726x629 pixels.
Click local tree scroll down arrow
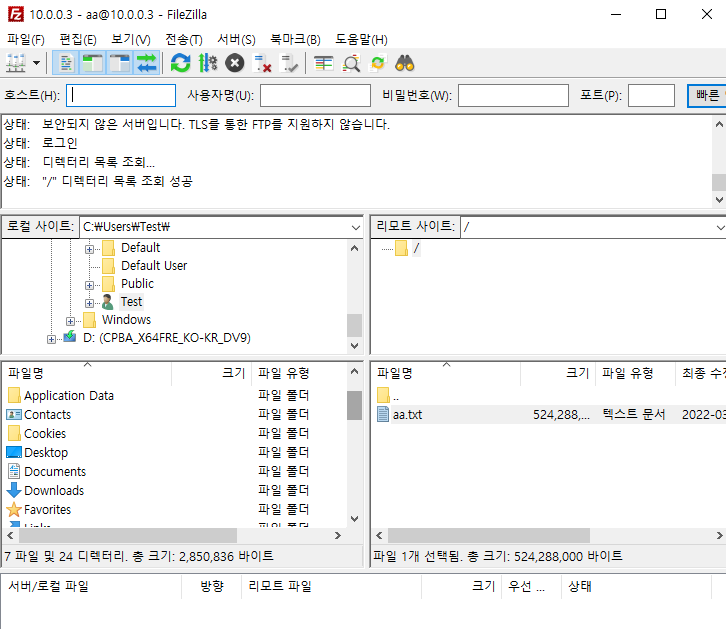(354, 346)
